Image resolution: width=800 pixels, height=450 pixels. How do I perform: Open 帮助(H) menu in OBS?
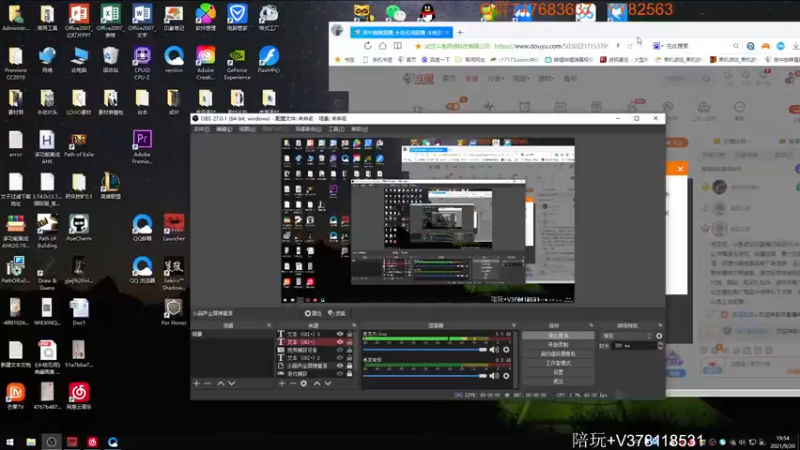pos(359,129)
